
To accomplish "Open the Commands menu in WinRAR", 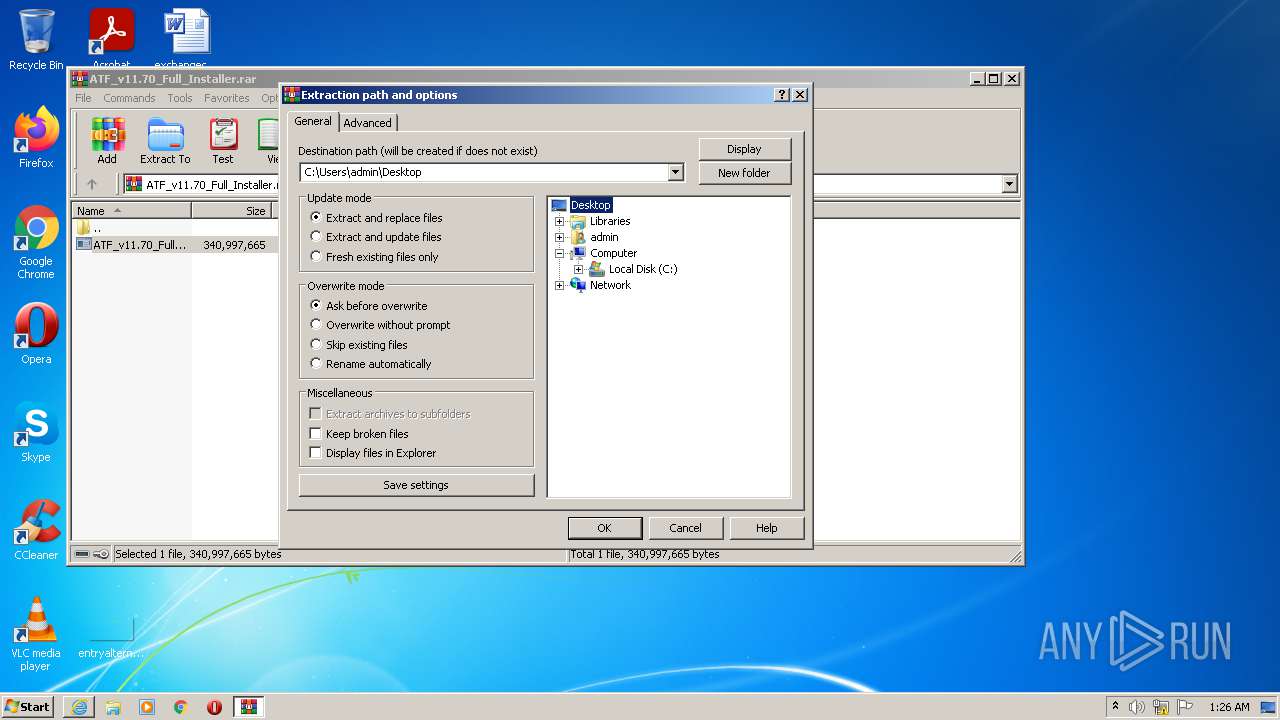I will (x=129, y=98).
